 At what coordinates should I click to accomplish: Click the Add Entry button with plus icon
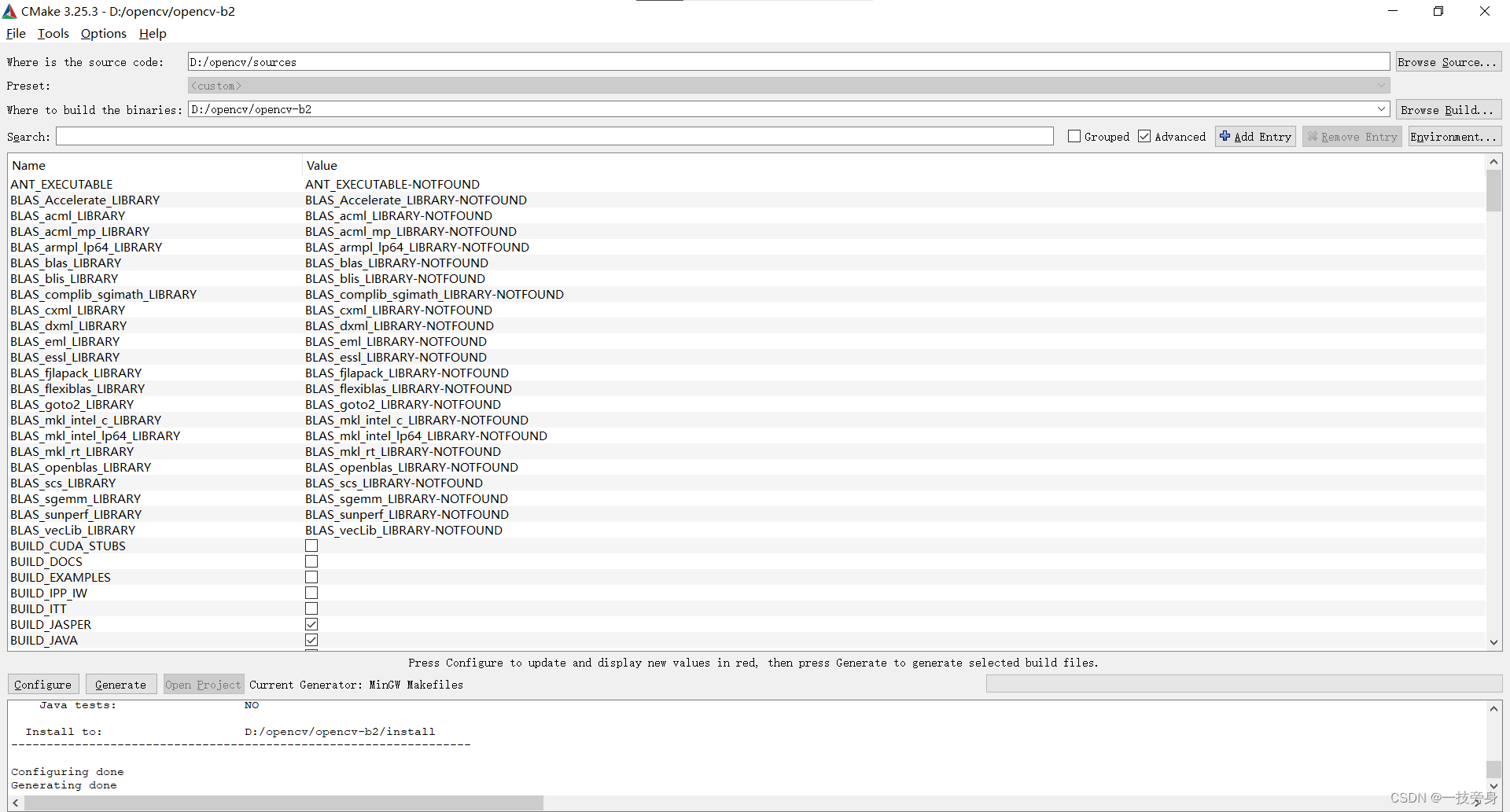(1255, 136)
